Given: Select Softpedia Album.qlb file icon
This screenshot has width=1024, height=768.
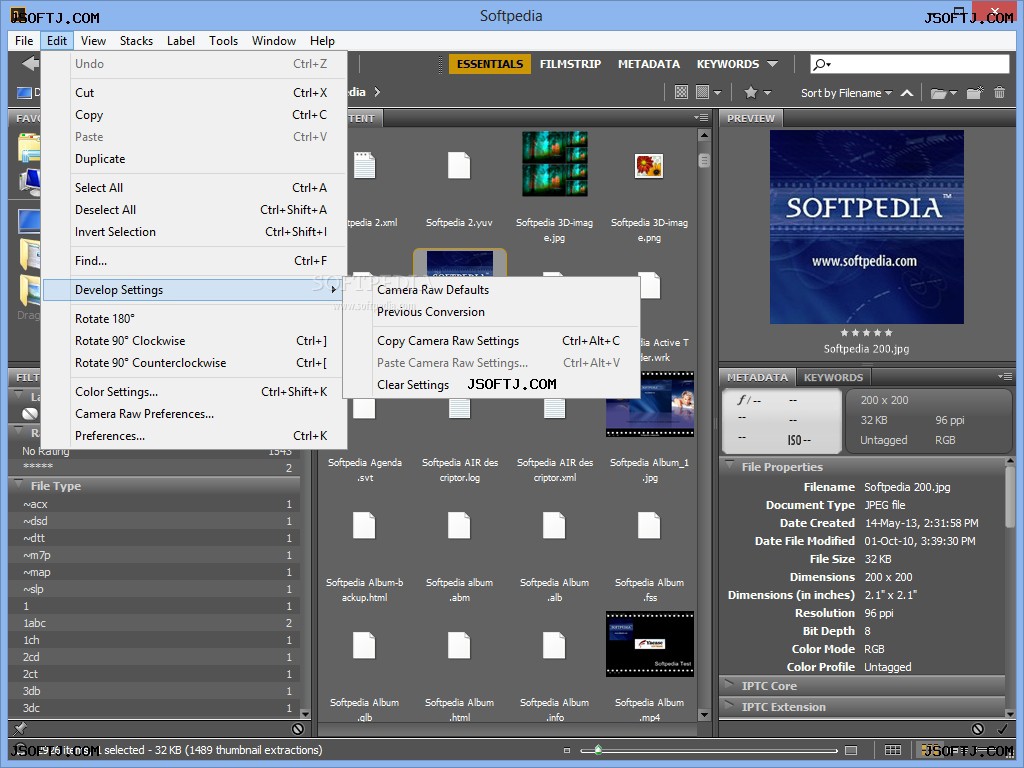Looking at the screenshot, I should point(364,646).
